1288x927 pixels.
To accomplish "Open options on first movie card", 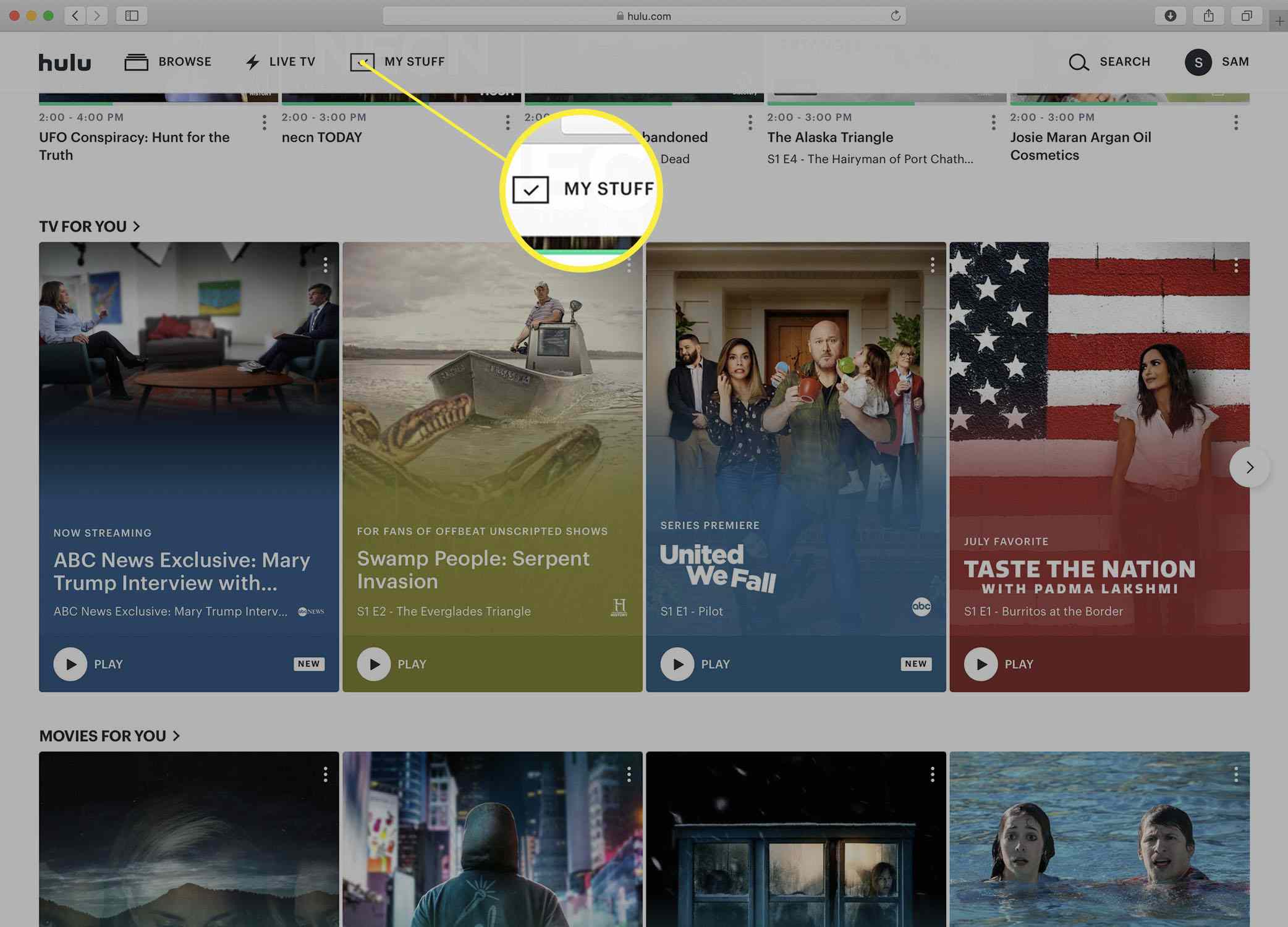I will pos(325,774).
